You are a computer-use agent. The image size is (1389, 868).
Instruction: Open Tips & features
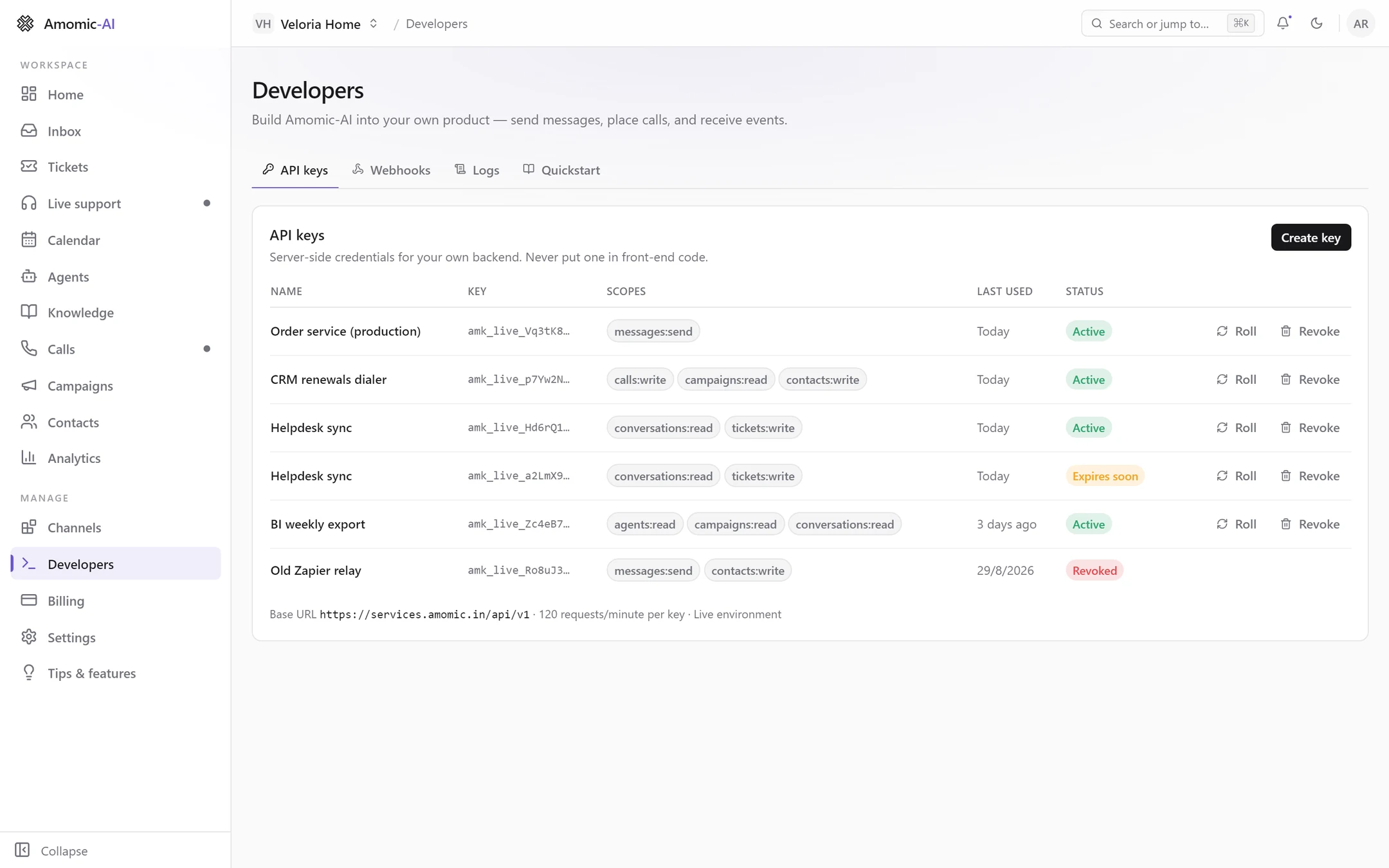[x=116, y=673]
